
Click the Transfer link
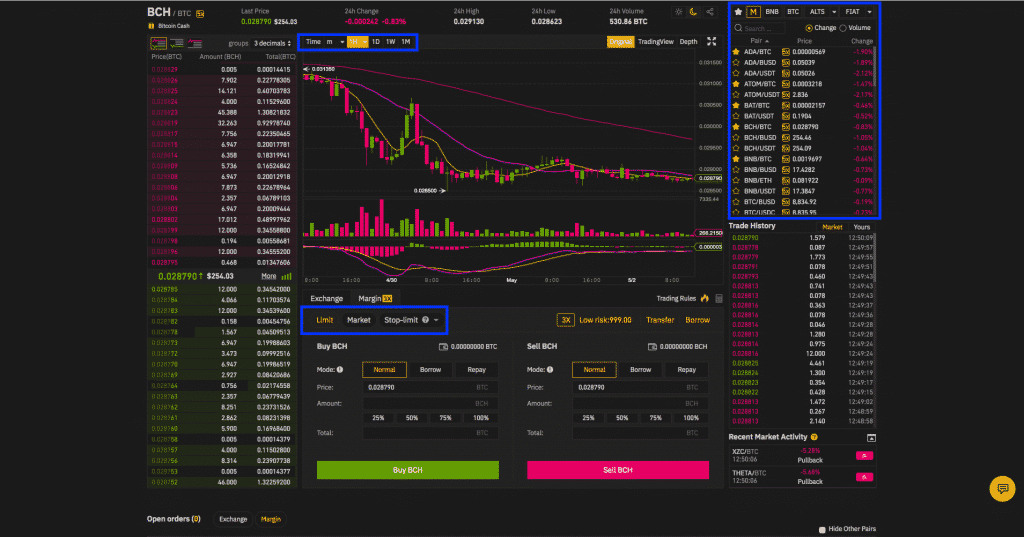660,320
